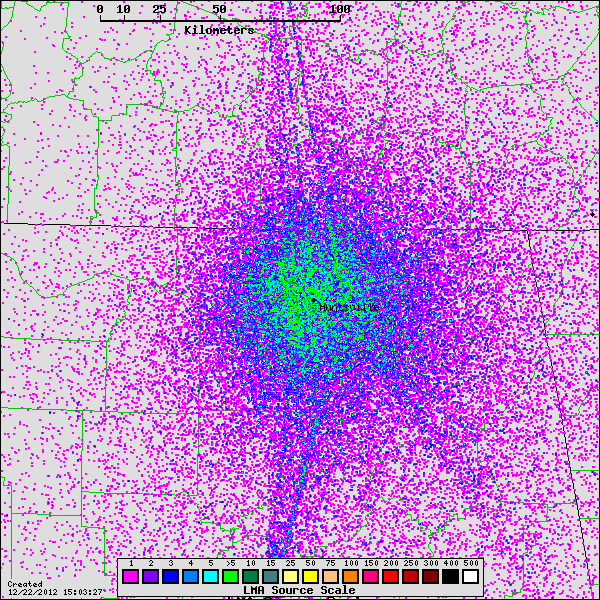Click the red swatch labeled 200

(x=390, y=577)
